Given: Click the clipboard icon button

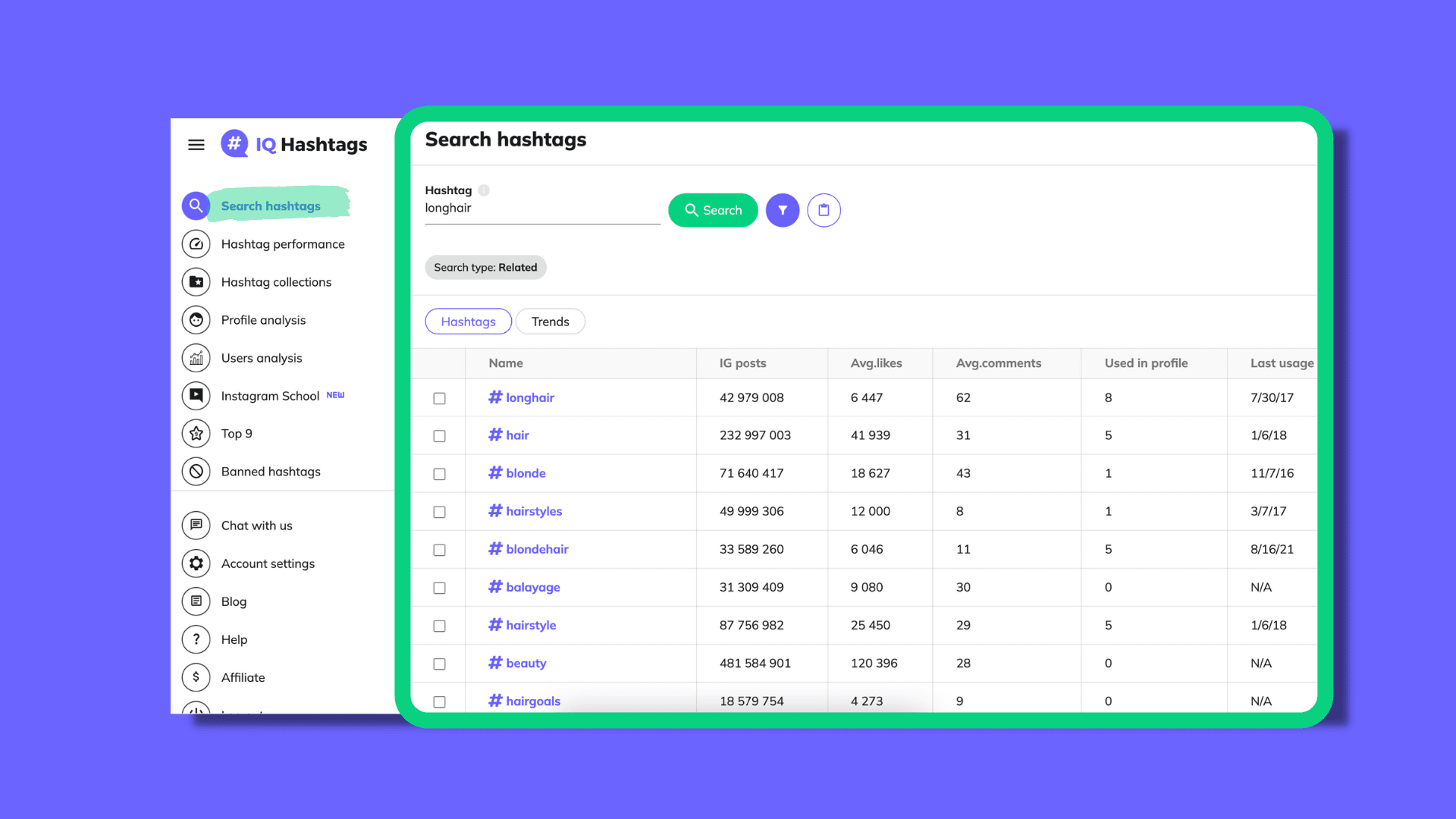Looking at the screenshot, I should 824,210.
